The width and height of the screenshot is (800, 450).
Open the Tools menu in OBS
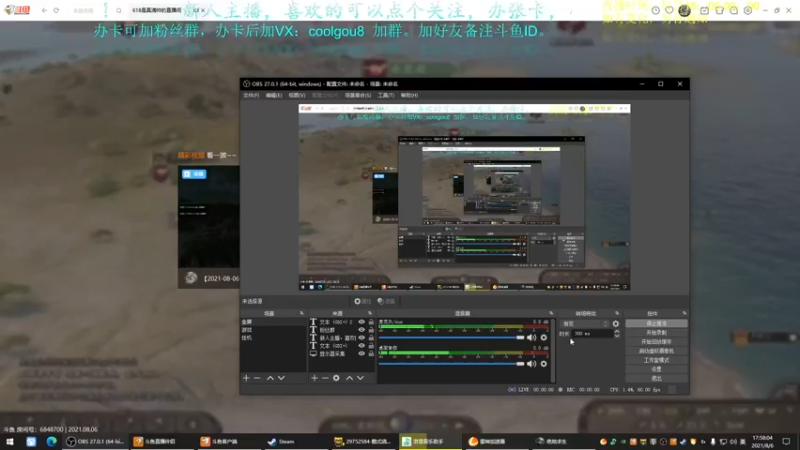tap(386, 95)
